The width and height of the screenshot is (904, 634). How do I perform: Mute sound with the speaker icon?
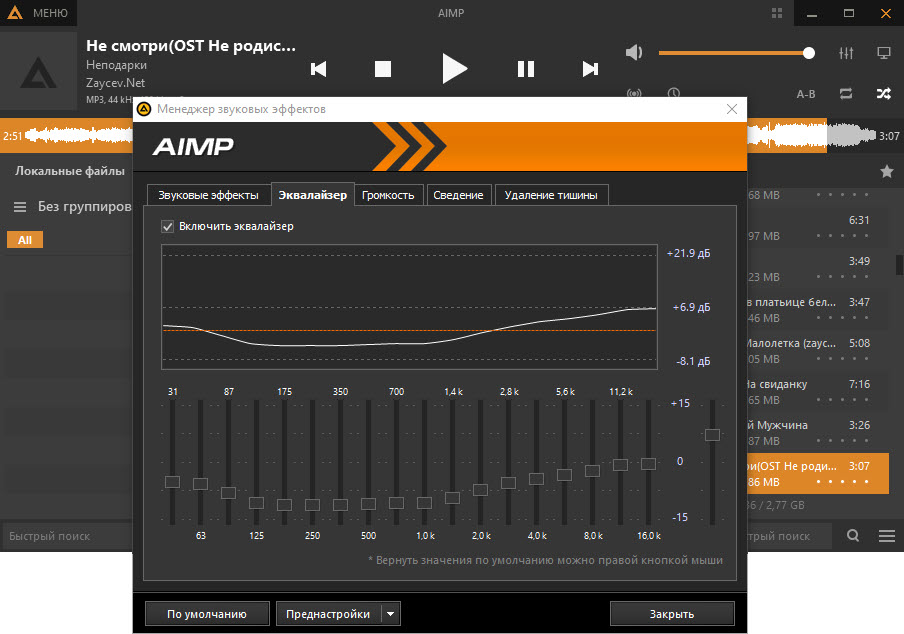point(634,53)
